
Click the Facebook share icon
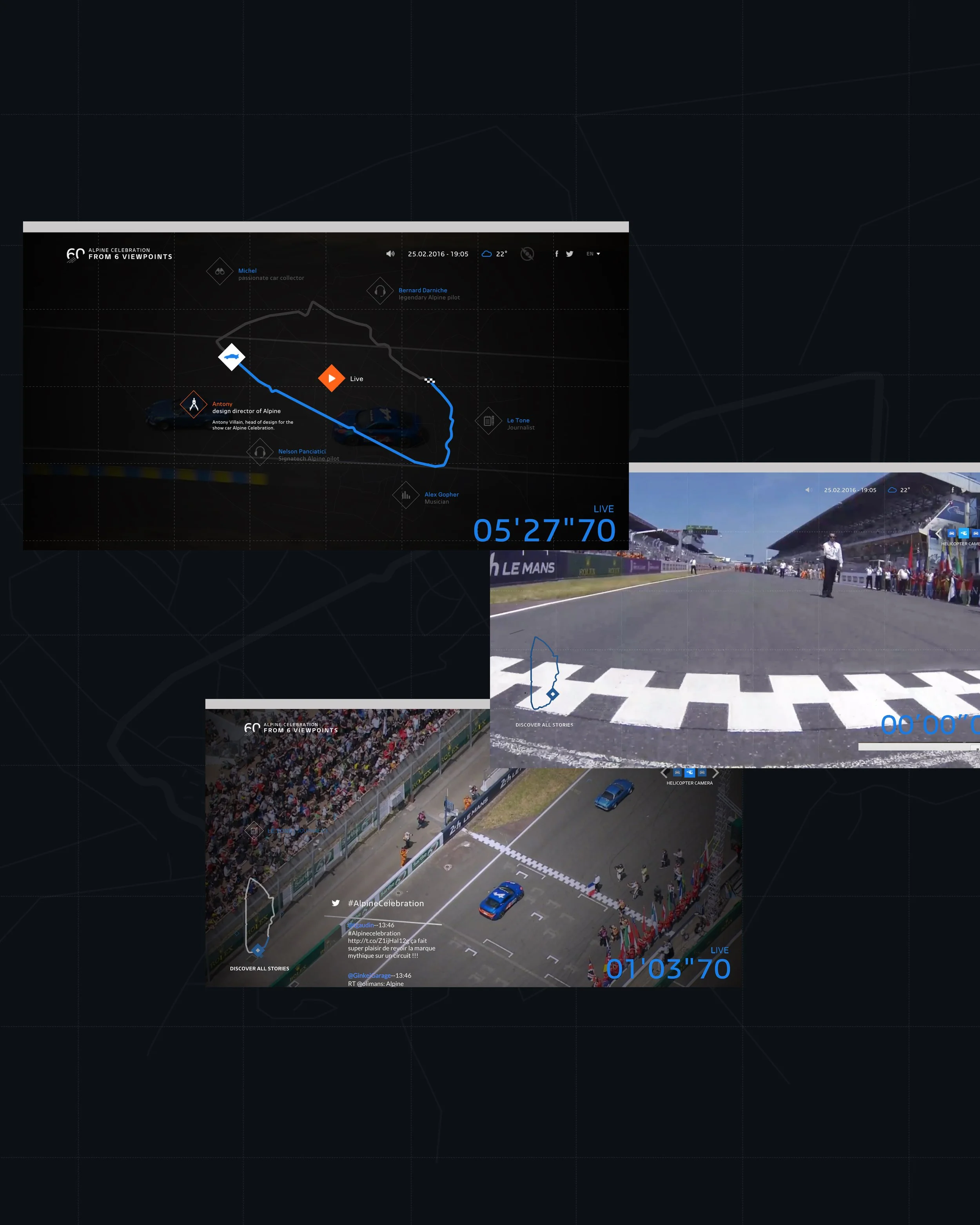tap(556, 254)
